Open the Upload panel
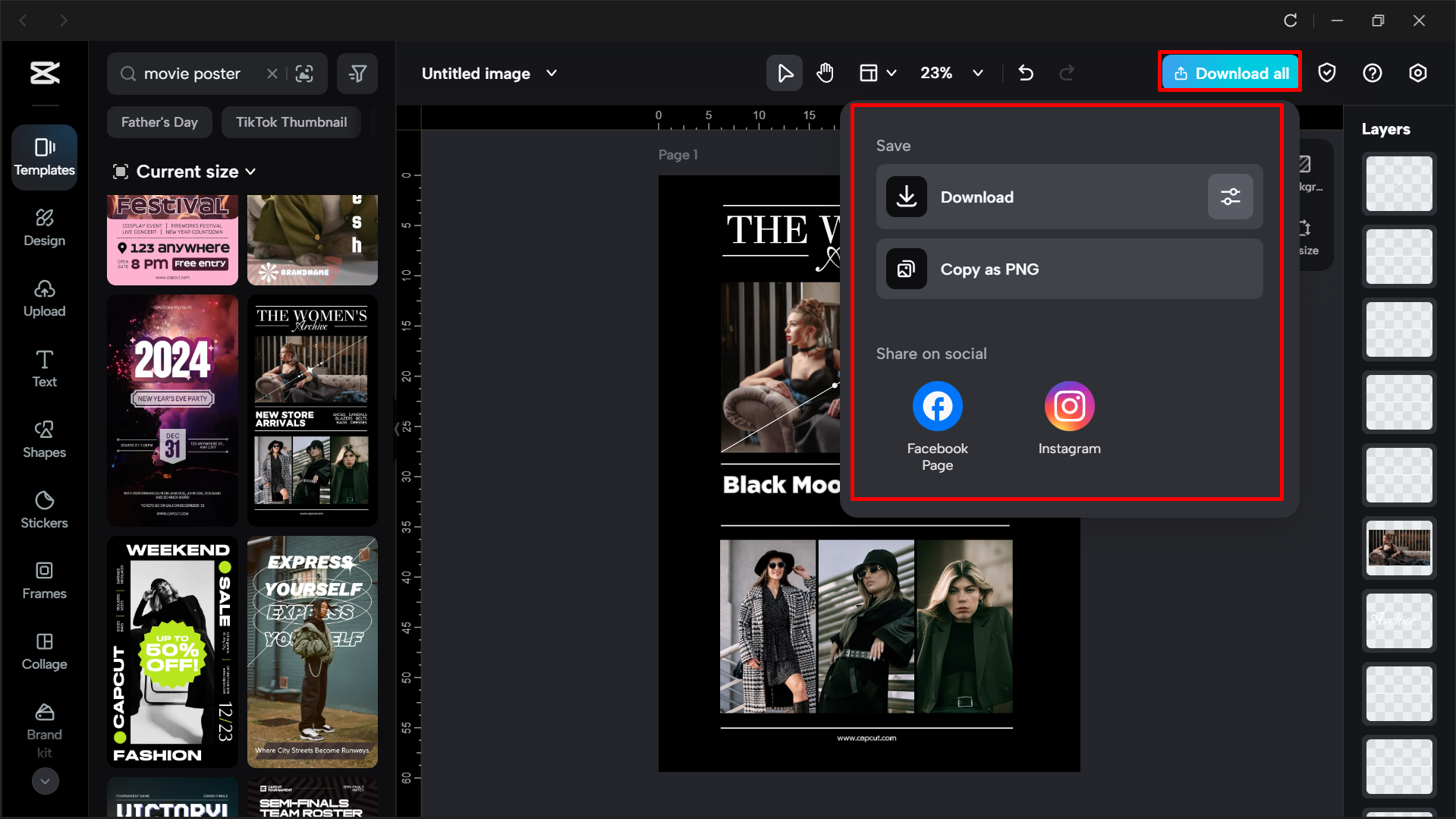The height and width of the screenshot is (819, 1456). (x=45, y=298)
